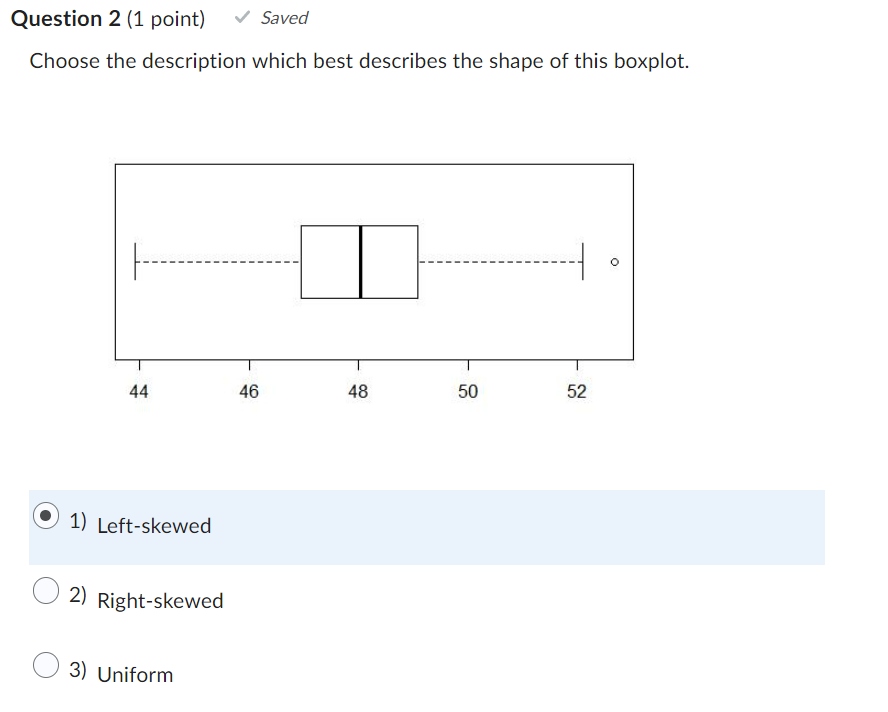This screenshot has height=712, width=888.
Task: Click the 50 axis label
Action: tap(468, 391)
